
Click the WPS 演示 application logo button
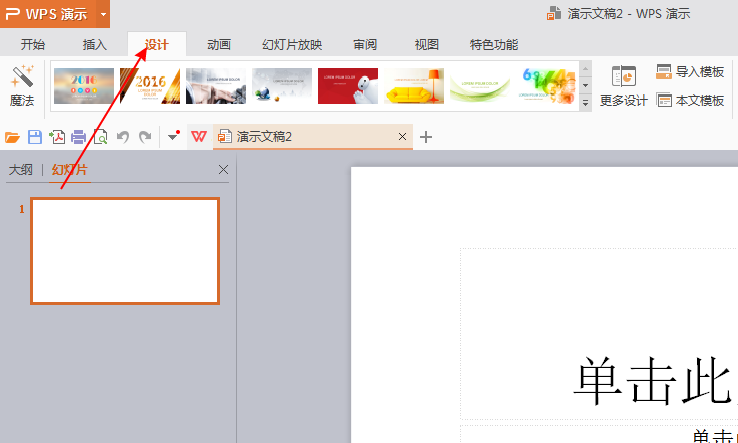48,14
